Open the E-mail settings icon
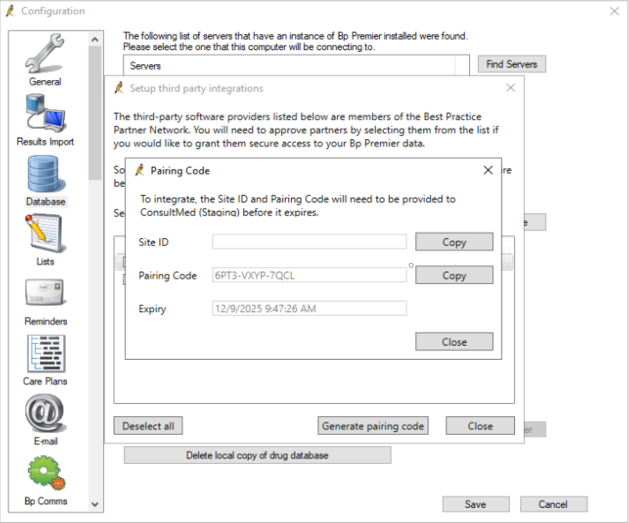This screenshot has height=523, width=629. [x=45, y=414]
